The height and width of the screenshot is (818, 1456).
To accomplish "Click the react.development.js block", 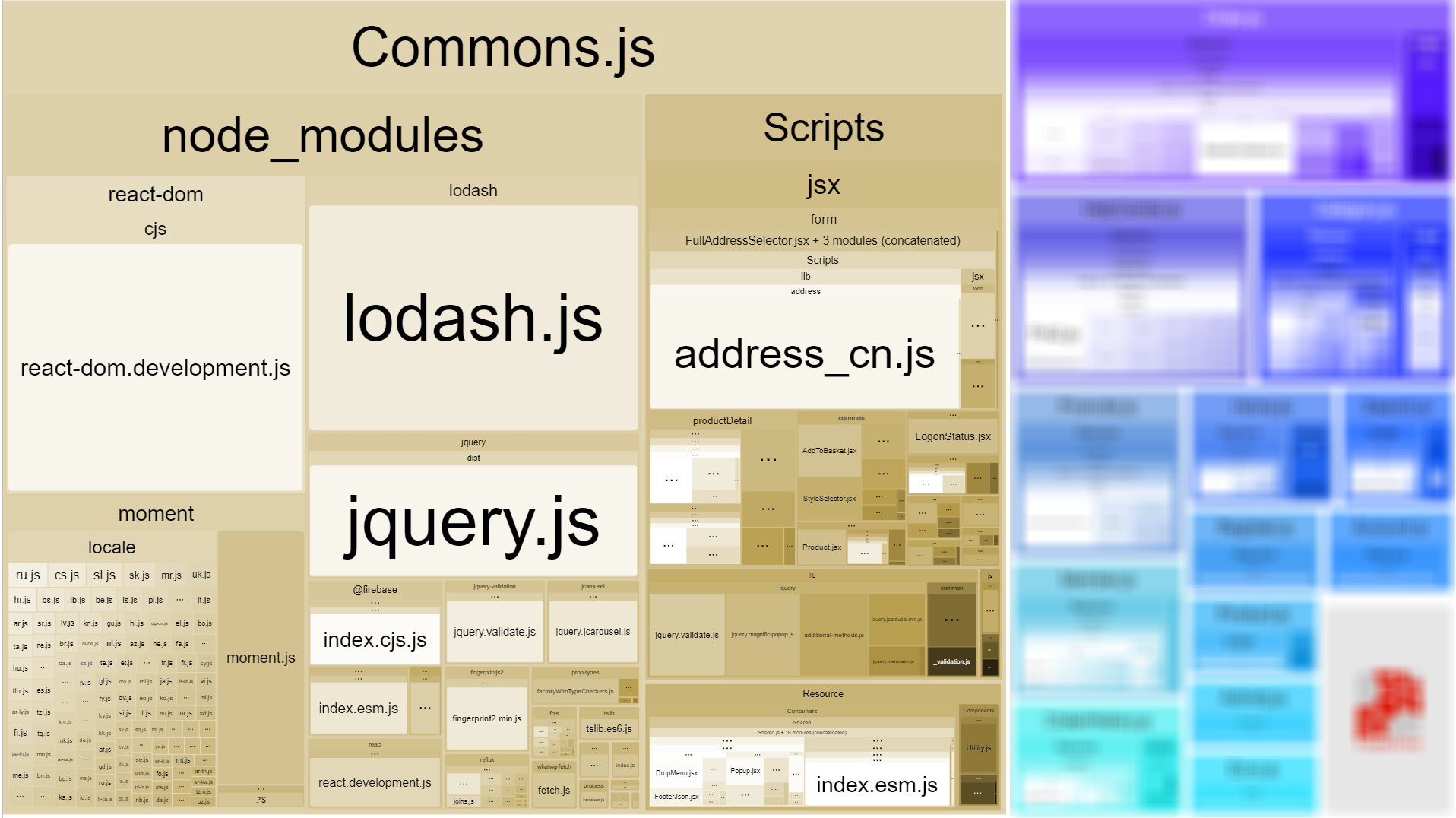I will pyautogui.click(x=375, y=783).
